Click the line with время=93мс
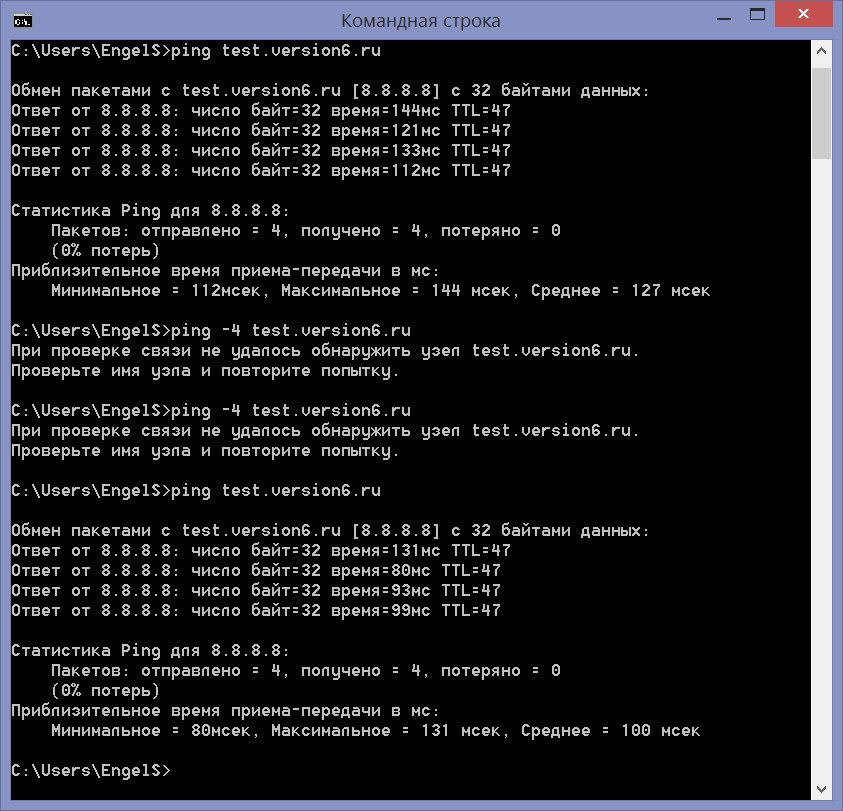Screen dimensions: 843x811 pos(256,591)
